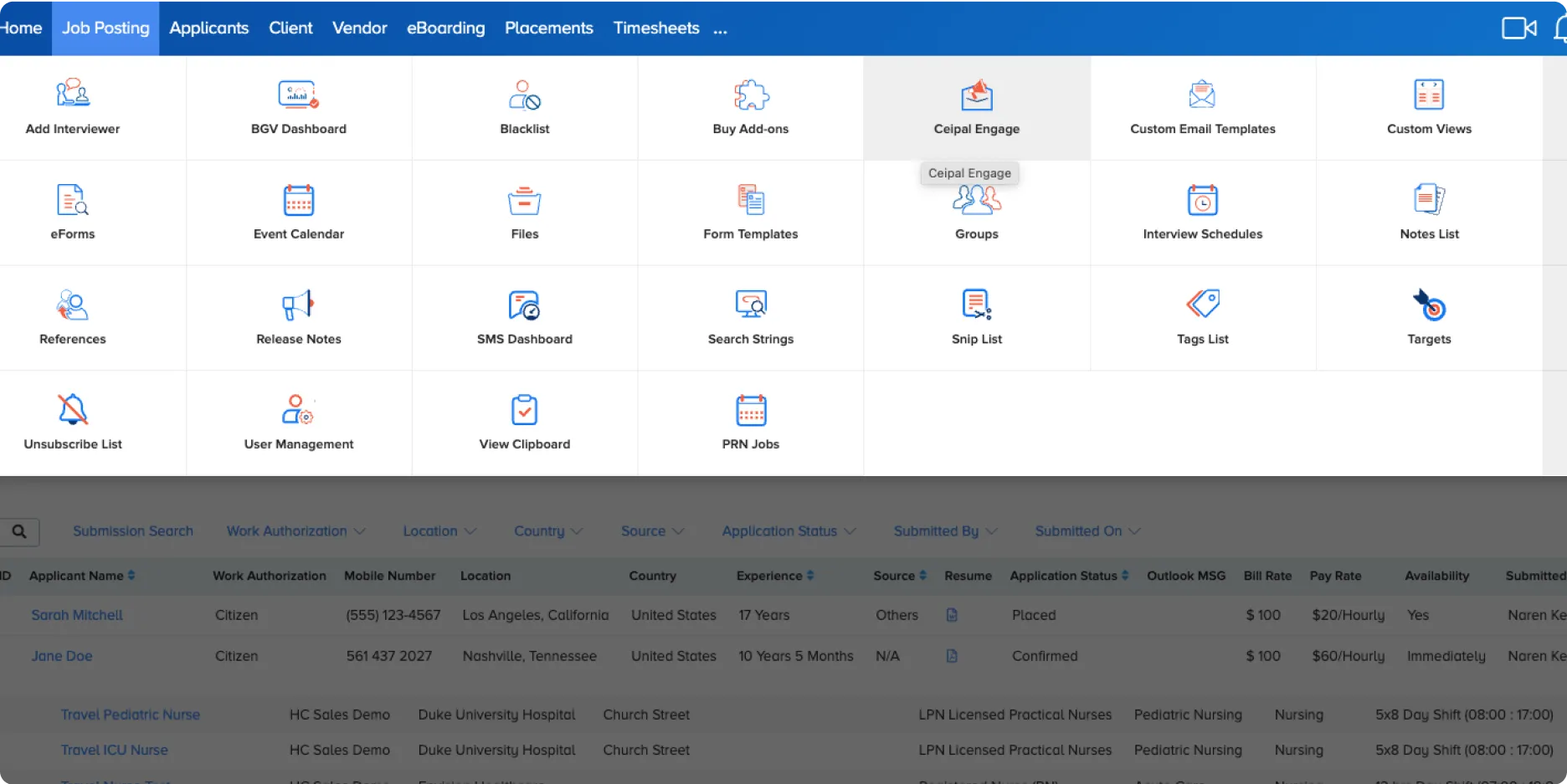1567x784 pixels.
Task: Open Form Templates icon
Action: (x=751, y=200)
